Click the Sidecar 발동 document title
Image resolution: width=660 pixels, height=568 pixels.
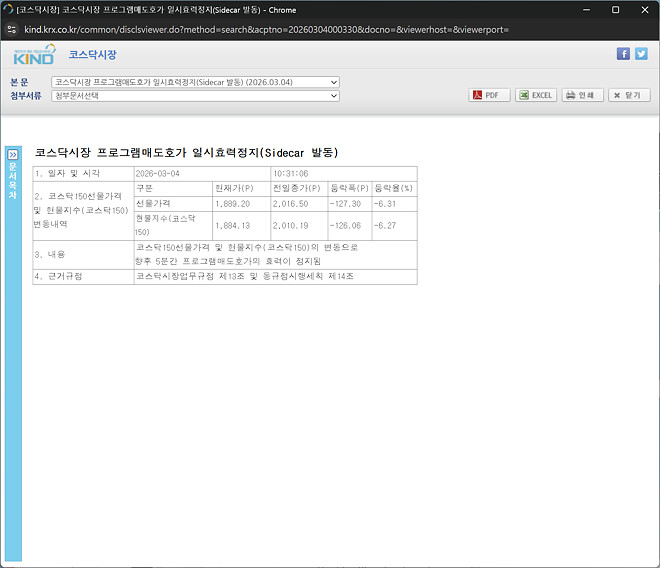[187, 153]
